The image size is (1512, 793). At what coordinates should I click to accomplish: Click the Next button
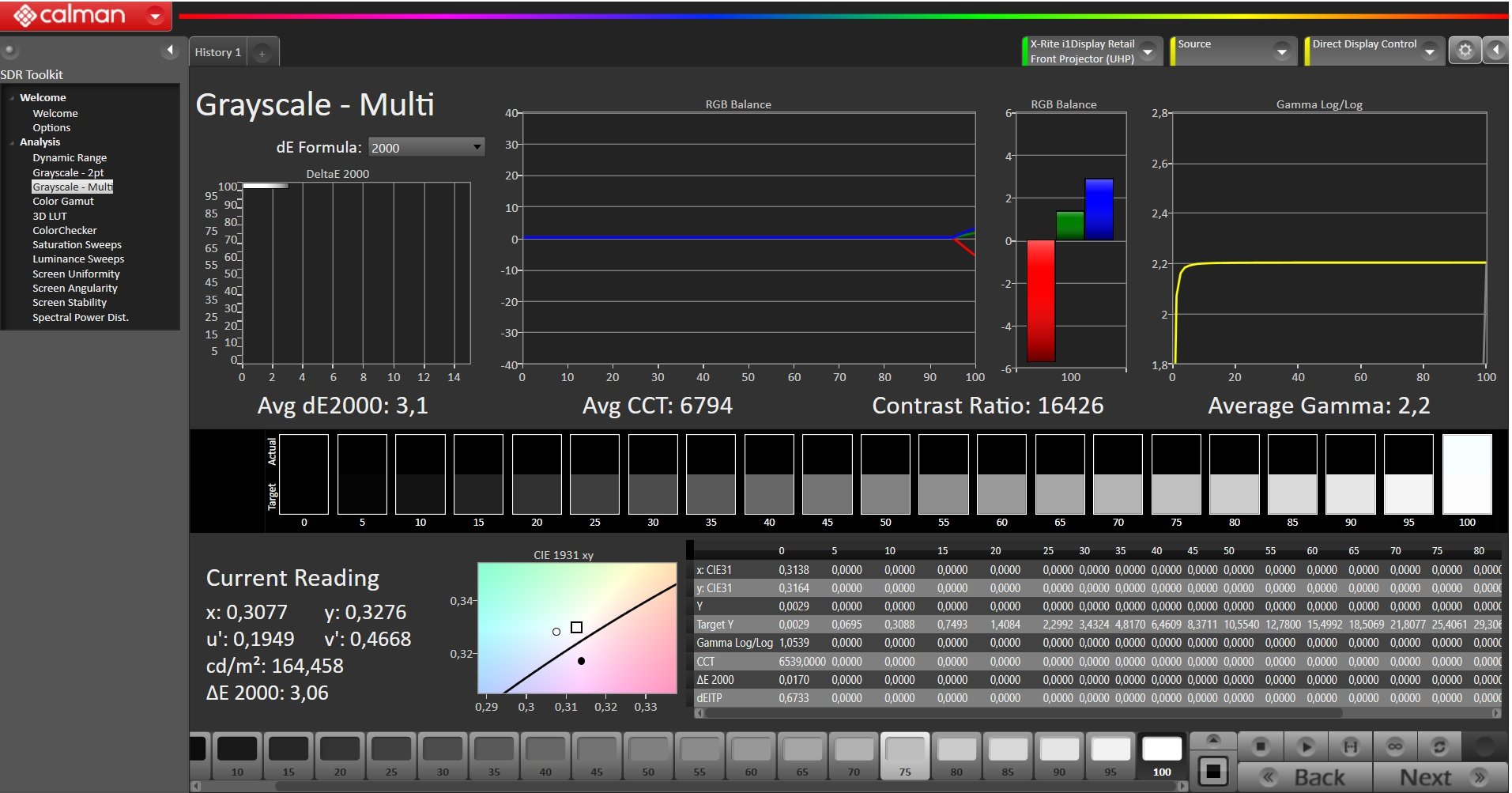[x=1440, y=777]
